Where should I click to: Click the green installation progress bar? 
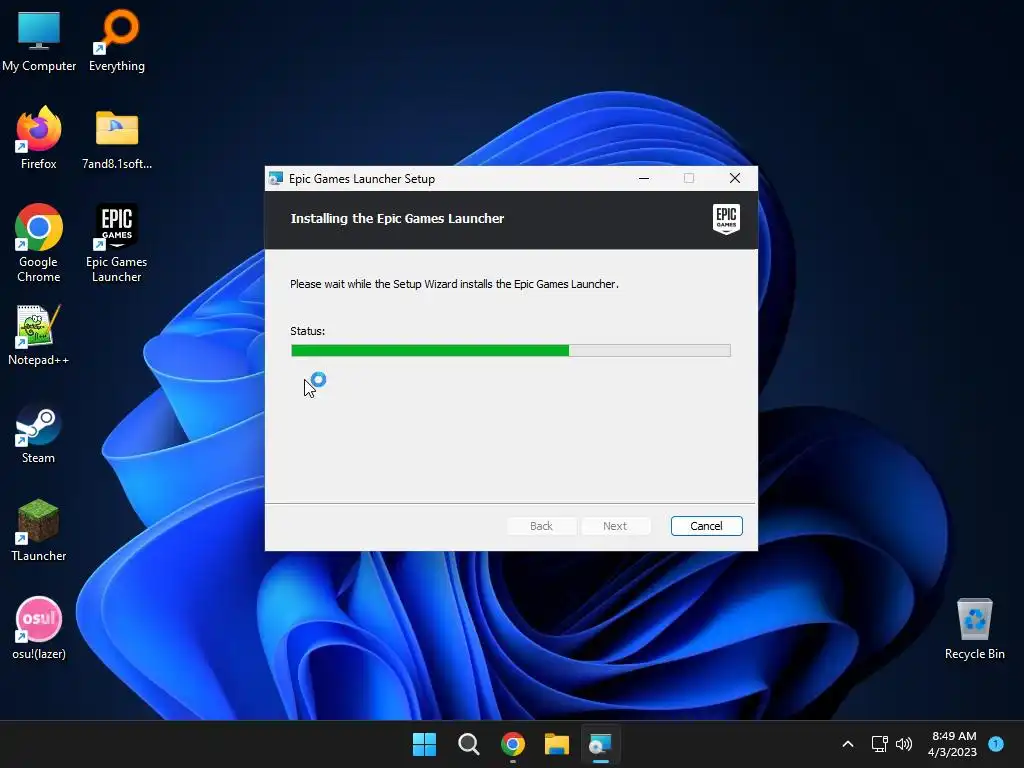511,351
